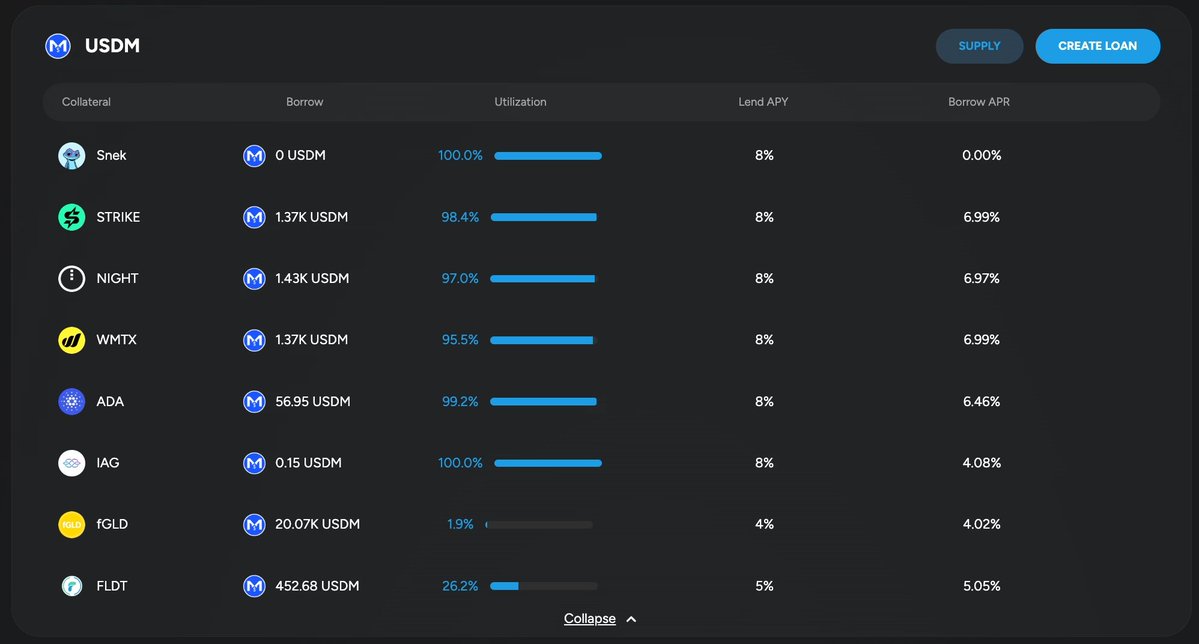Click the 0.15 USDM borrow amount
This screenshot has height=644, width=1199.
(x=308, y=463)
